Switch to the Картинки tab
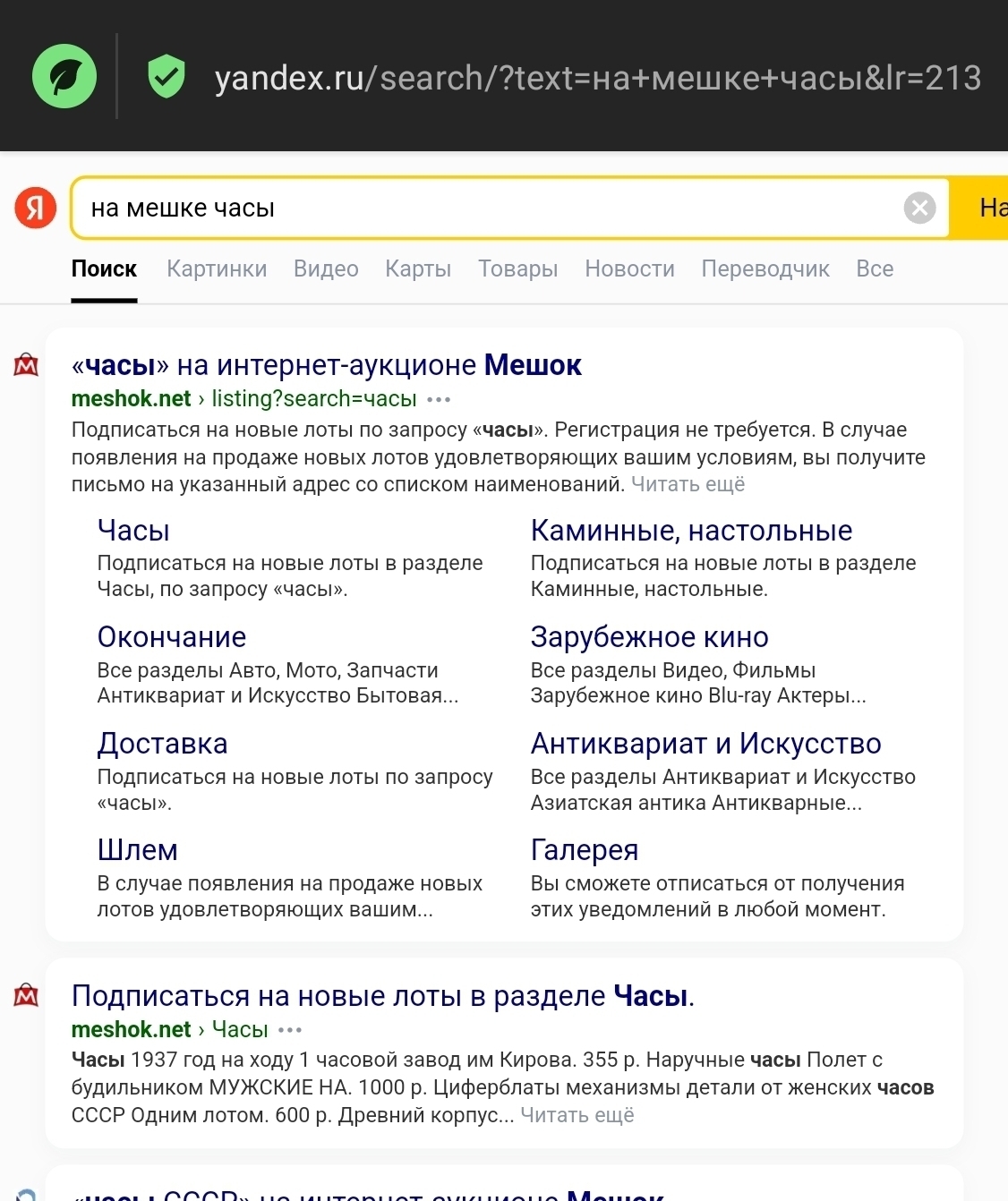The width and height of the screenshot is (1008, 1201). pyautogui.click(x=217, y=268)
